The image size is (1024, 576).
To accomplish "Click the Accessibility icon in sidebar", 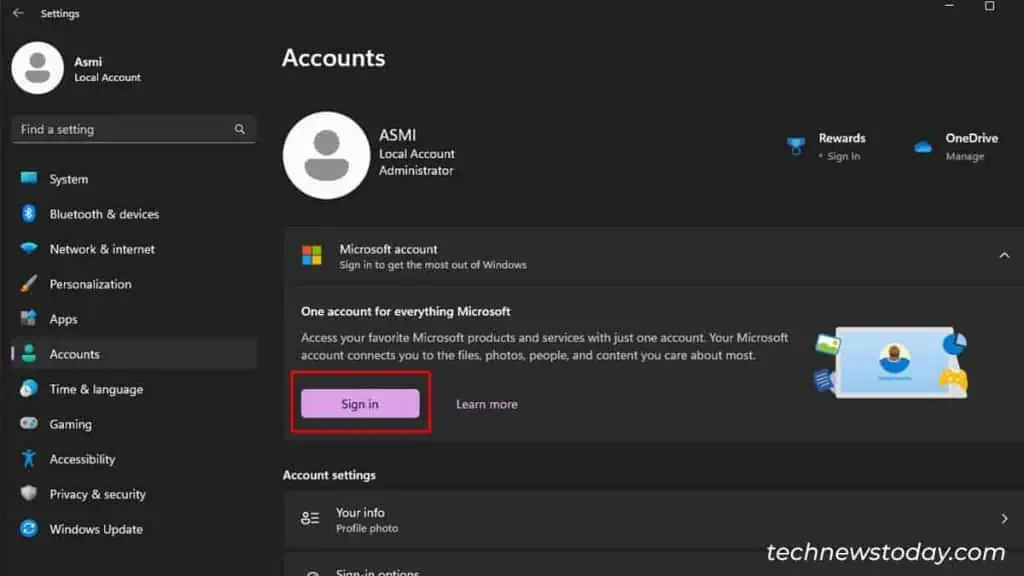I will [x=28, y=459].
